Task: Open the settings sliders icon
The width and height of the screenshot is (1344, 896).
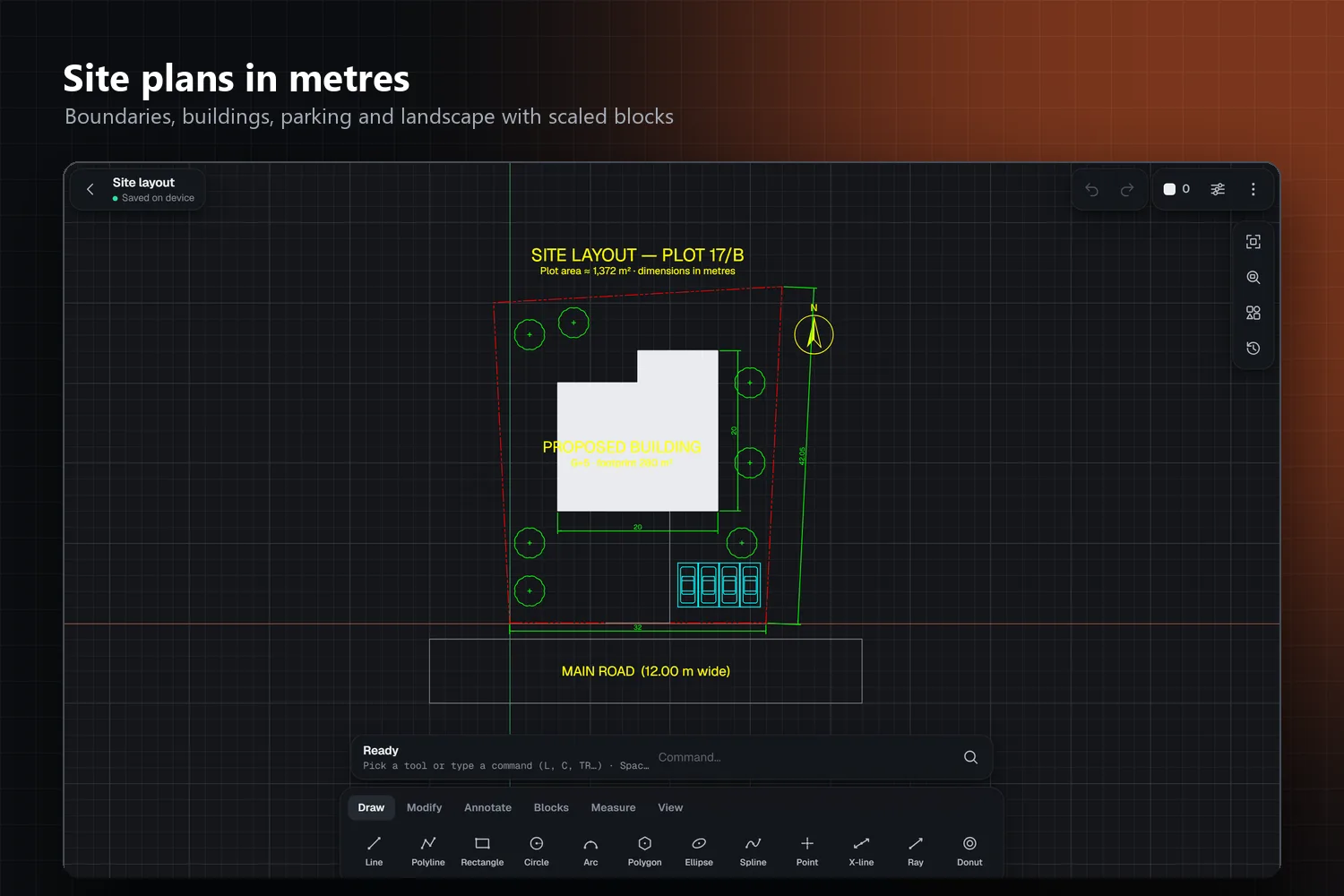Action: [x=1218, y=189]
